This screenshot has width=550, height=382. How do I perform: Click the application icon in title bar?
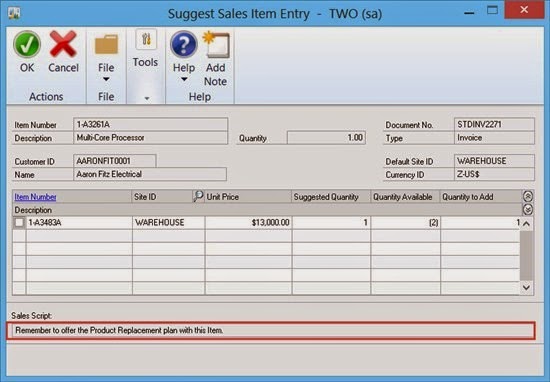pos(14,13)
